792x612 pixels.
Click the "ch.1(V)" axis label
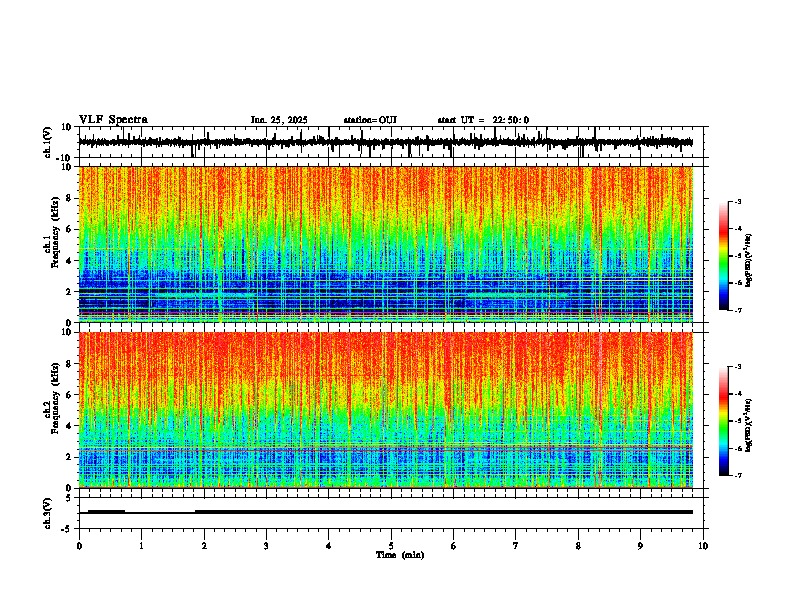(x=48, y=142)
